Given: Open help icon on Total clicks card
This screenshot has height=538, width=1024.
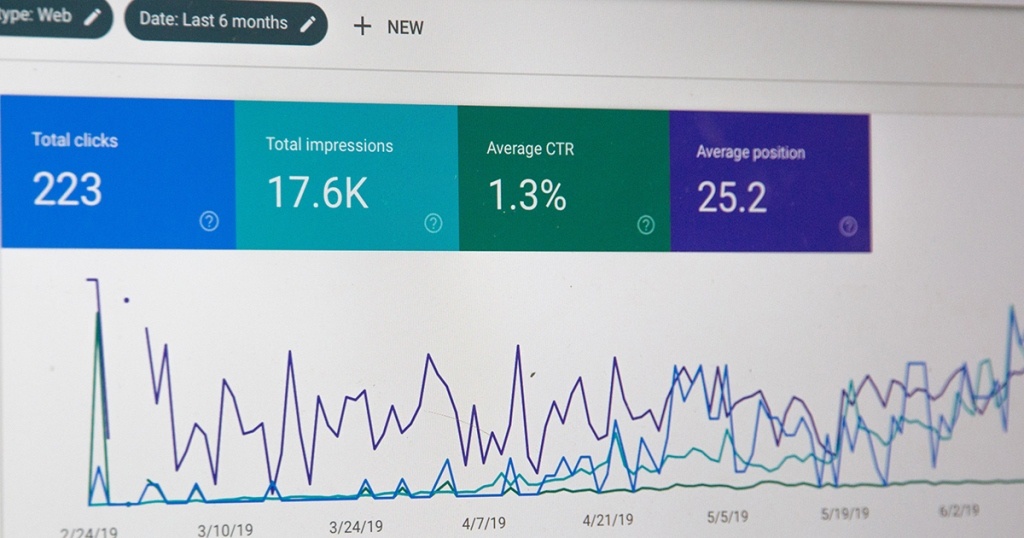Looking at the screenshot, I should (209, 222).
